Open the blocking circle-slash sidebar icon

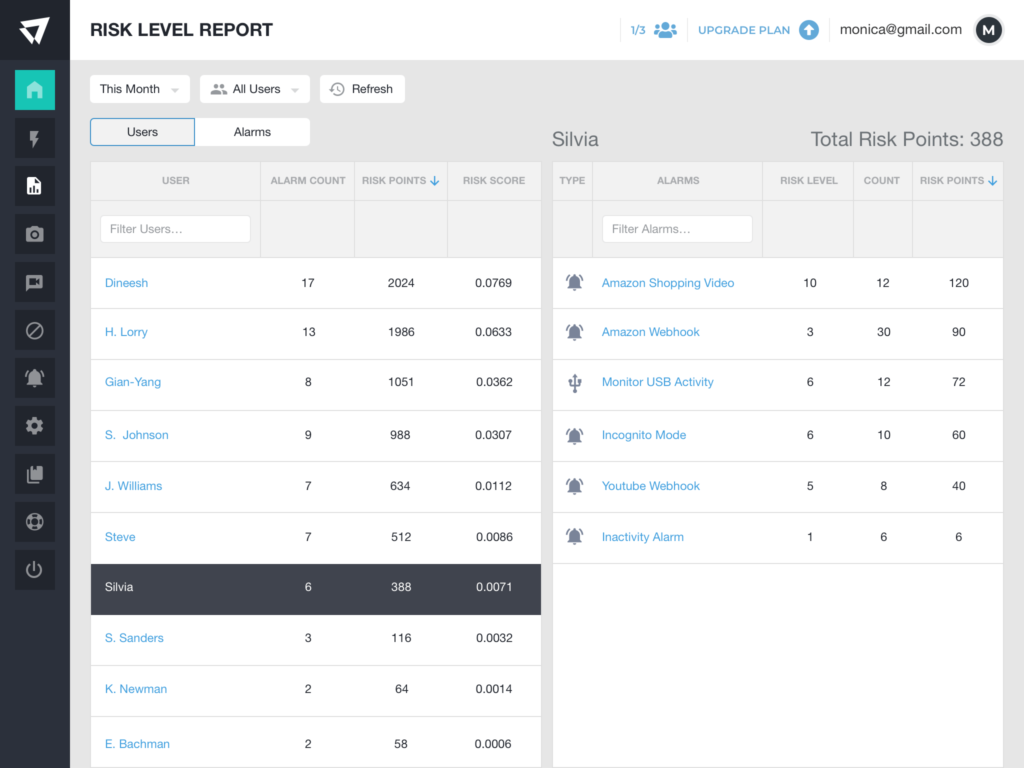(34, 330)
